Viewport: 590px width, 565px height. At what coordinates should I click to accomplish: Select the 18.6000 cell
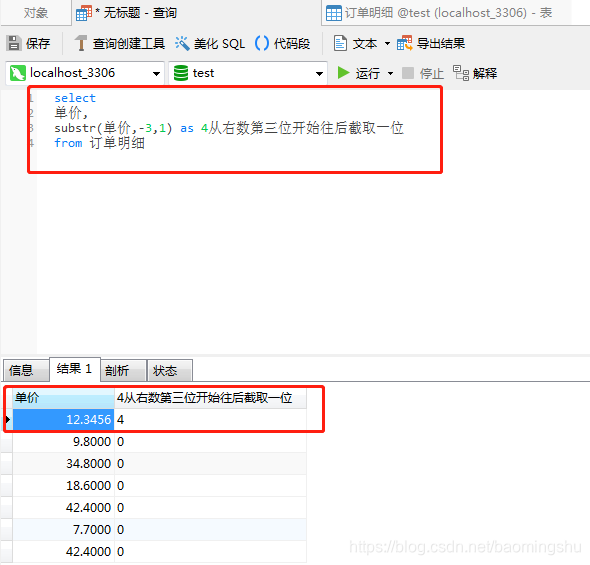[x=63, y=486]
